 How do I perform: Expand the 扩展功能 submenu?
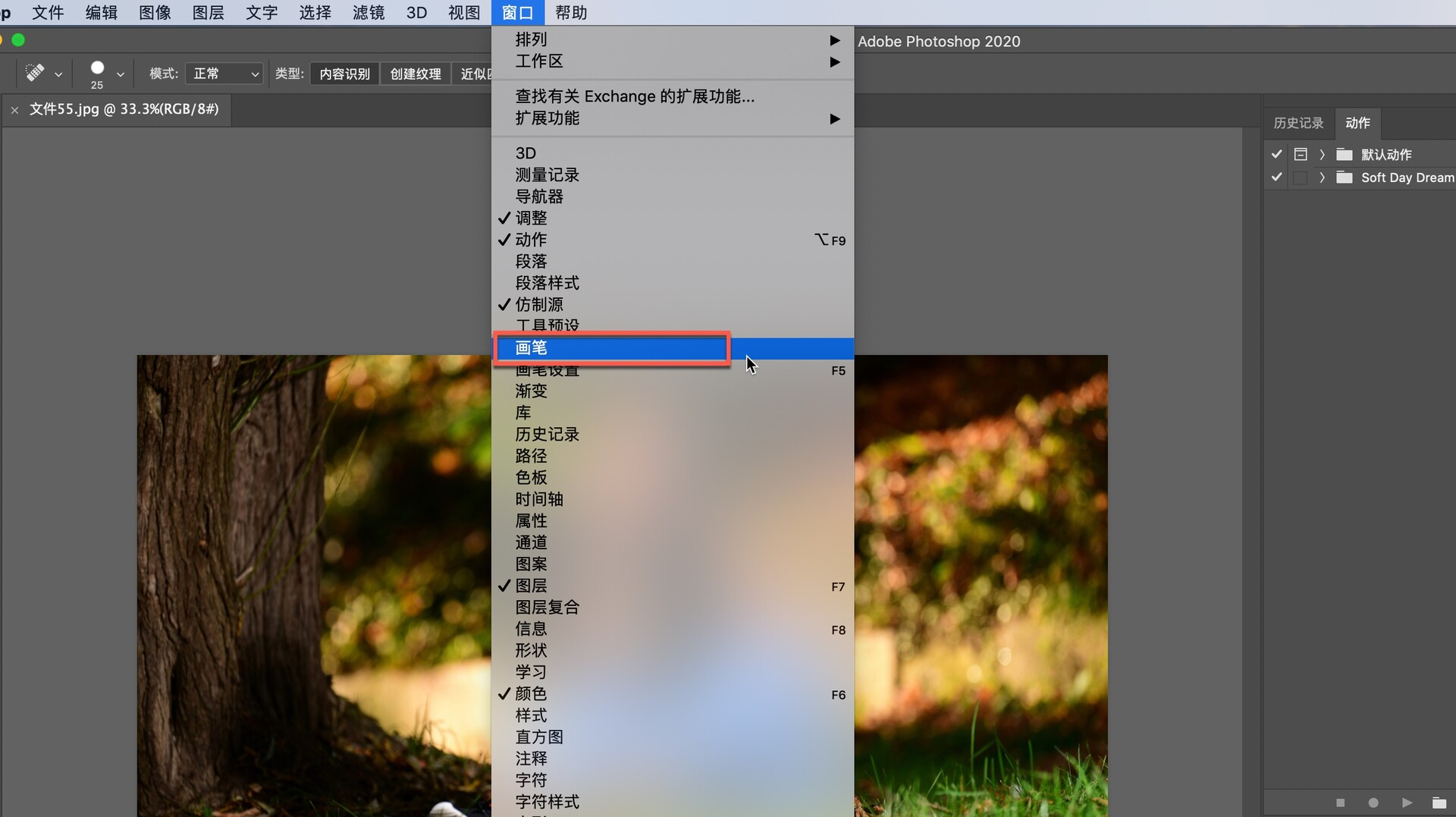[x=673, y=118]
